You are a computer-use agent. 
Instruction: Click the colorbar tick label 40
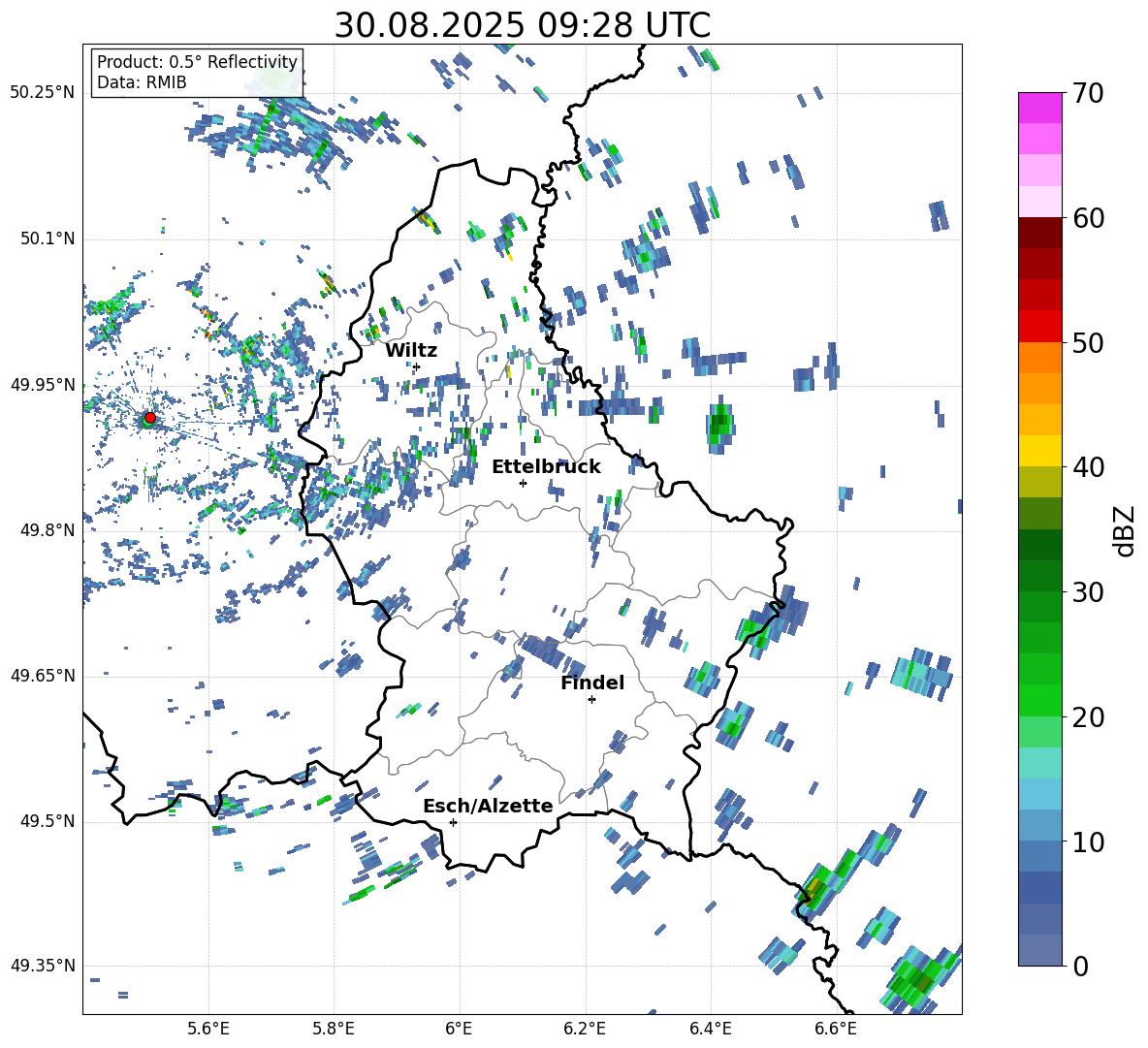1088,467
